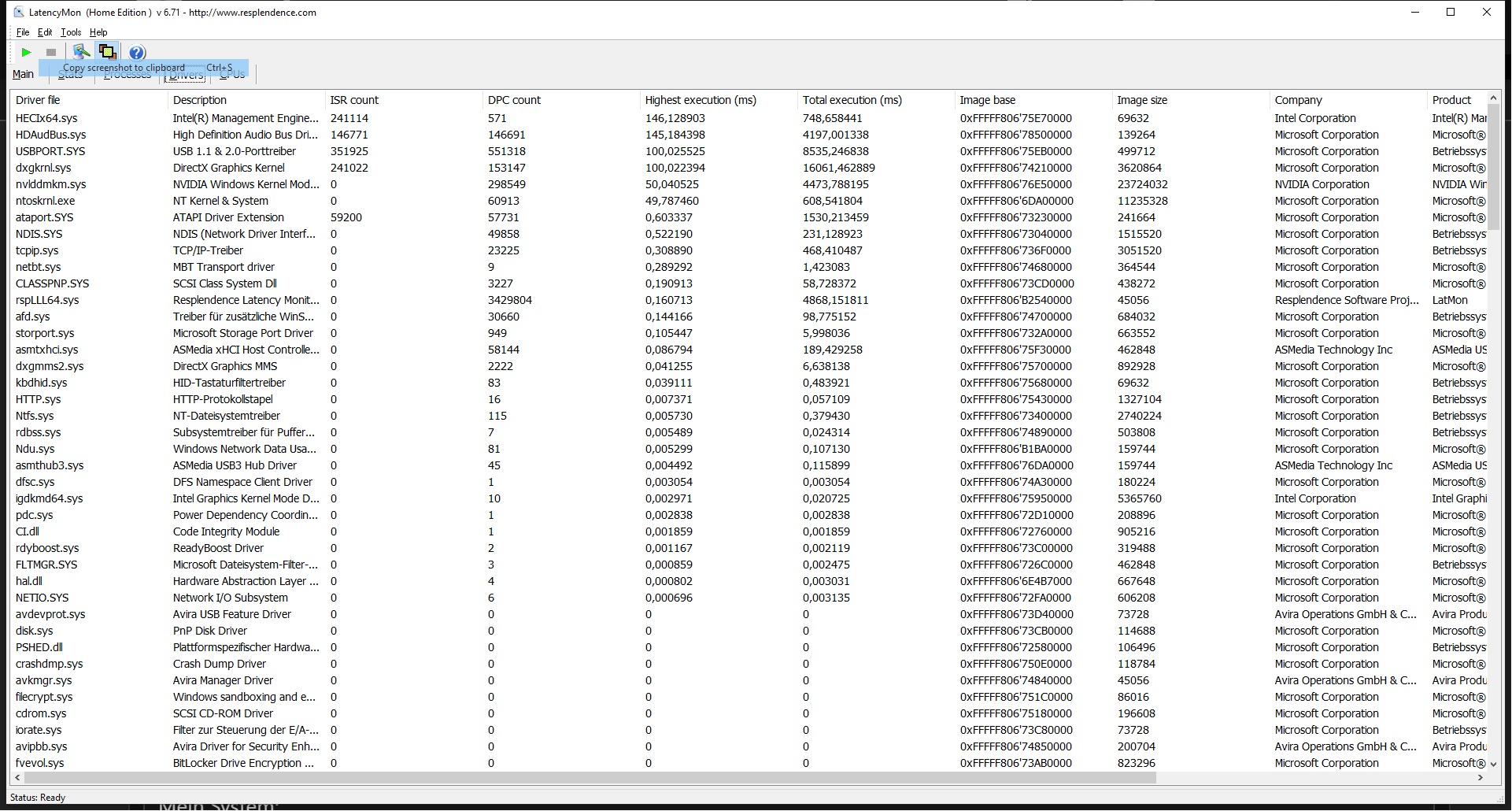
Task: Click the NVIDIA Corporation company cell
Action: tap(1322, 184)
